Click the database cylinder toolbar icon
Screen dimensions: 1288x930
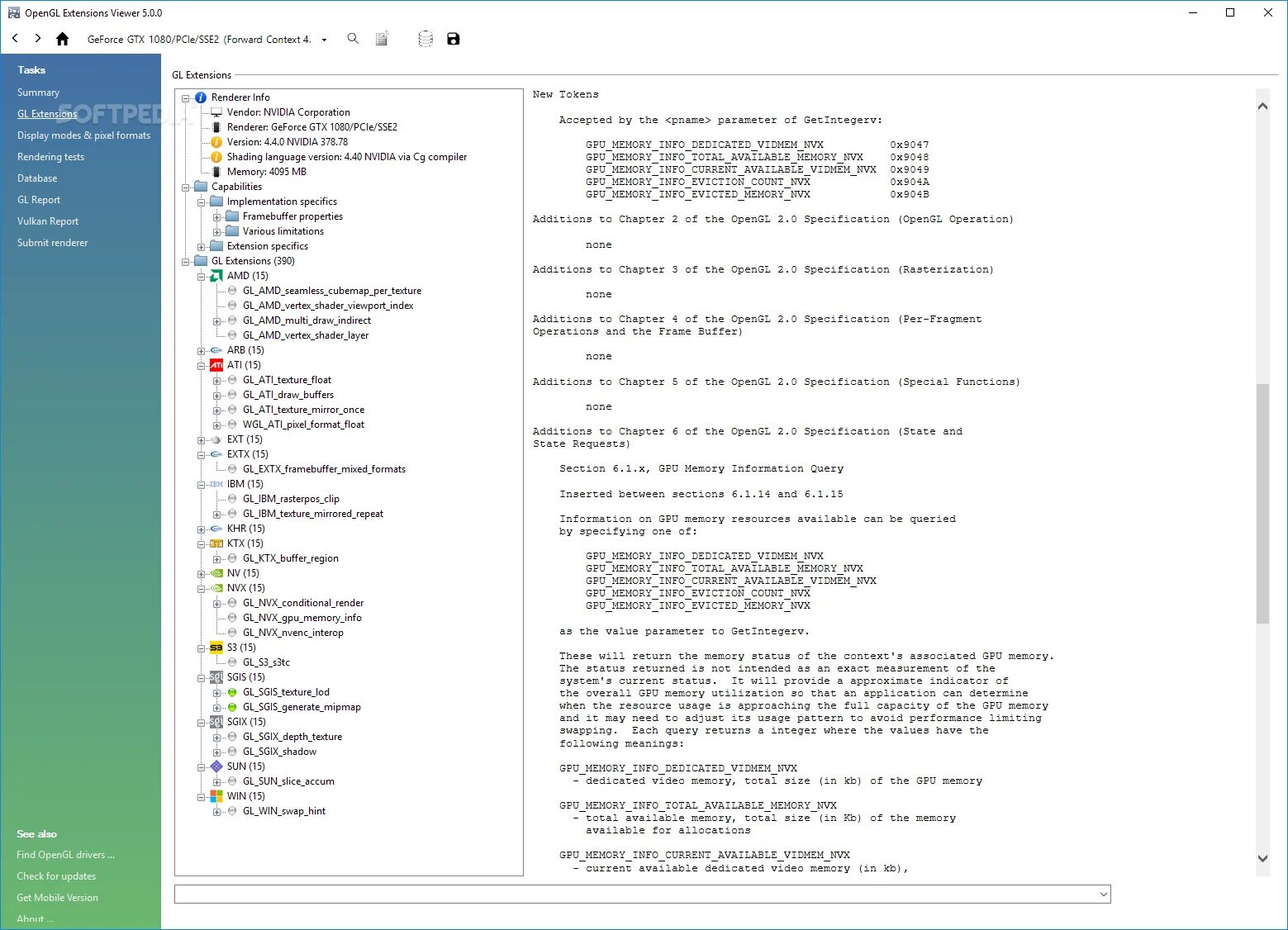point(425,39)
